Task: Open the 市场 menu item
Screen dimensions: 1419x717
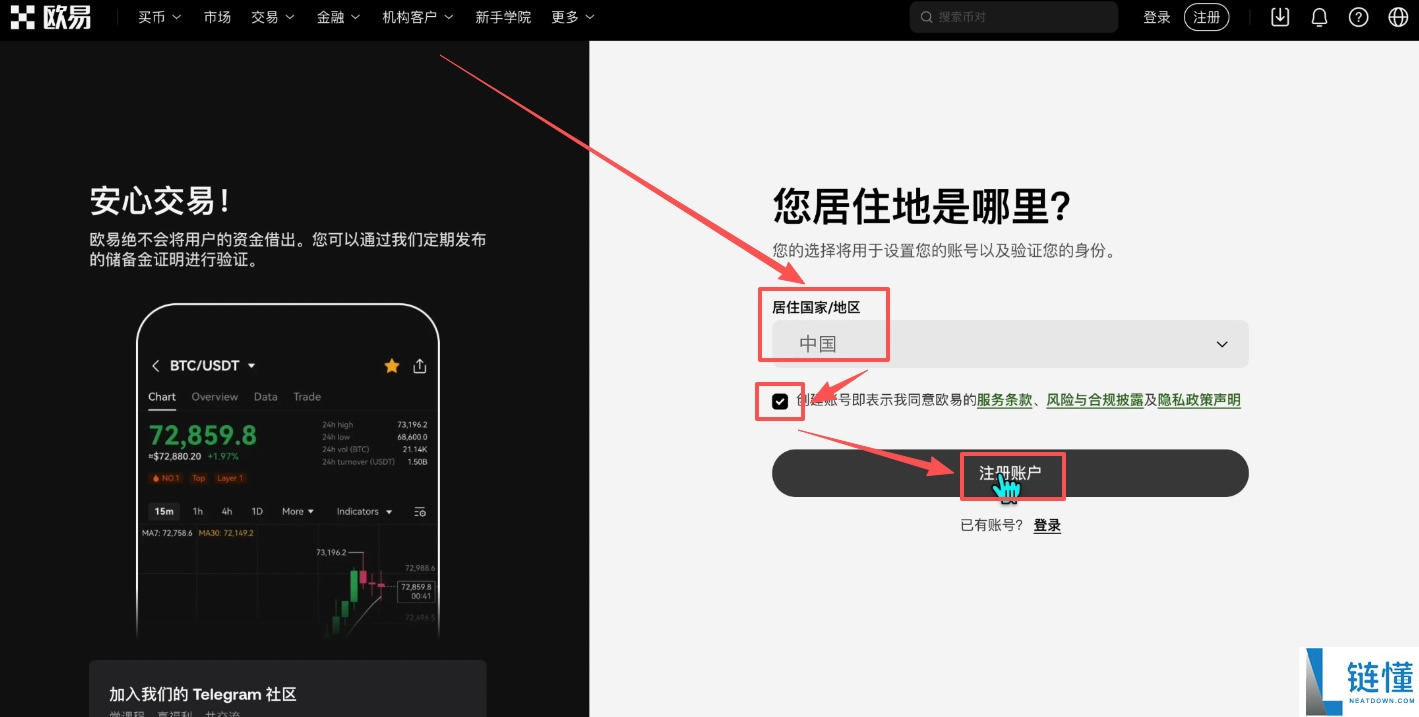Action: click(x=217, y=16)
